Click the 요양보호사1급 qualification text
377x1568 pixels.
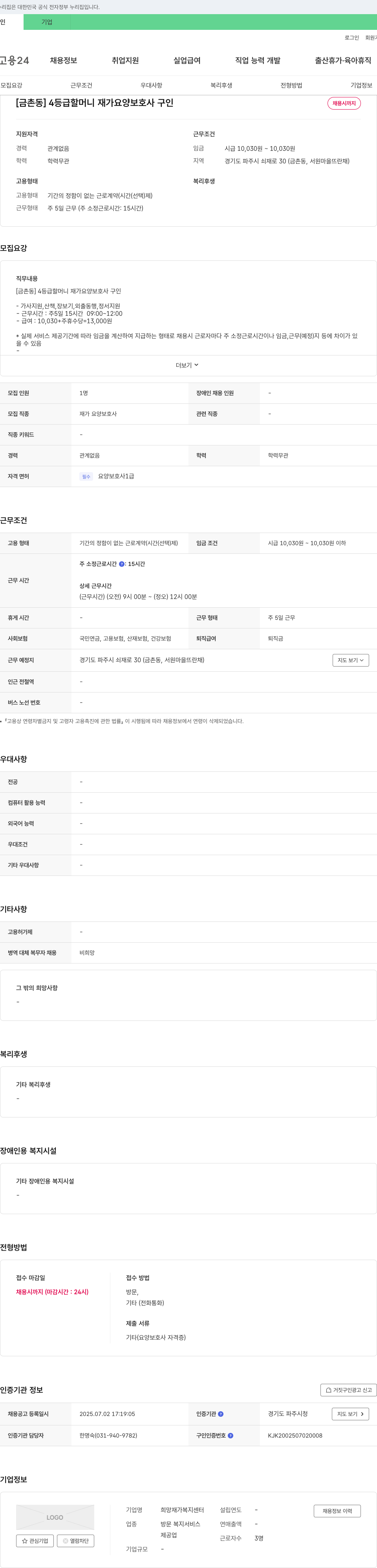116,476
